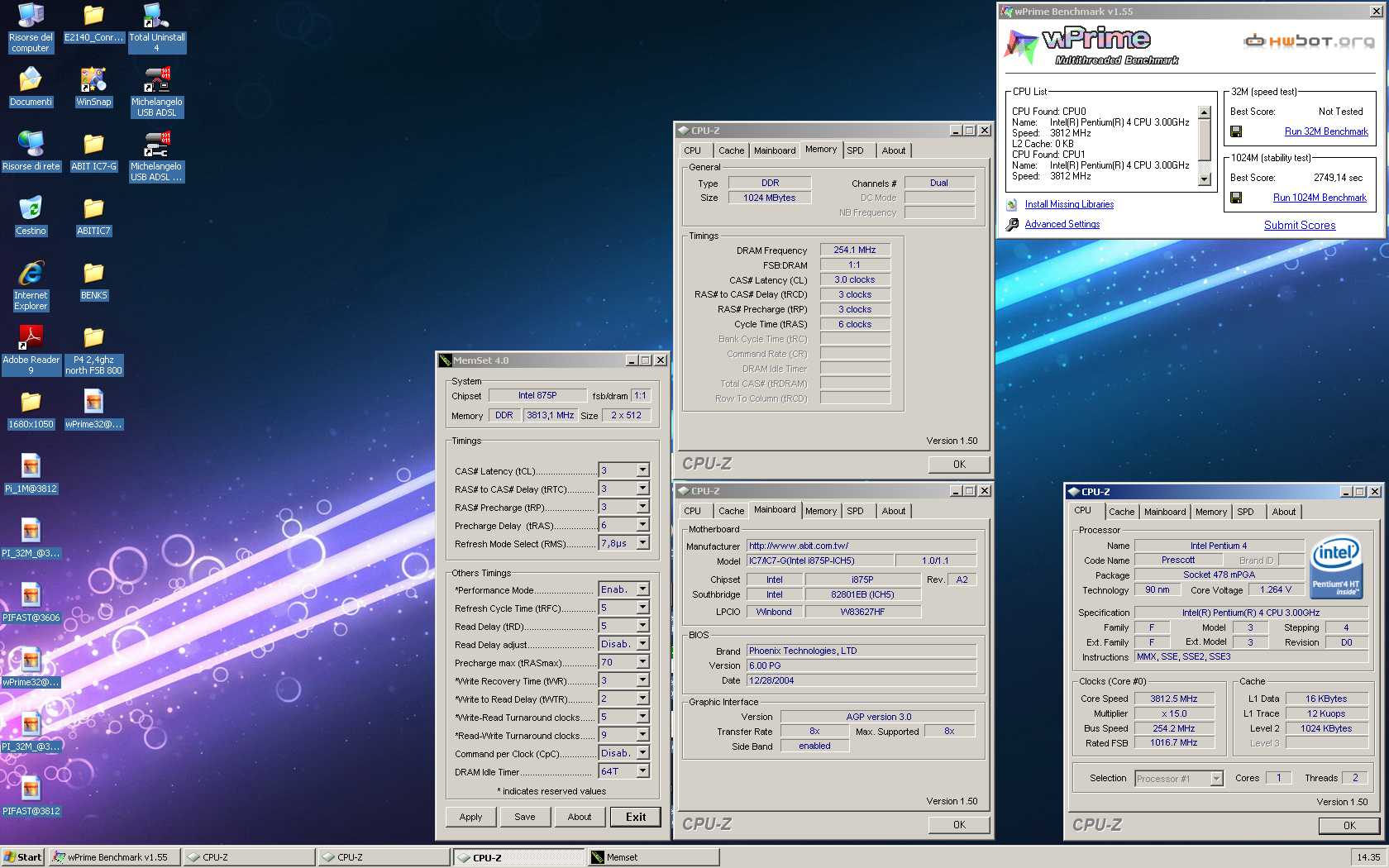Open Michelangelo USB ADSL shortcut beside WinSnap

point(156,92)
